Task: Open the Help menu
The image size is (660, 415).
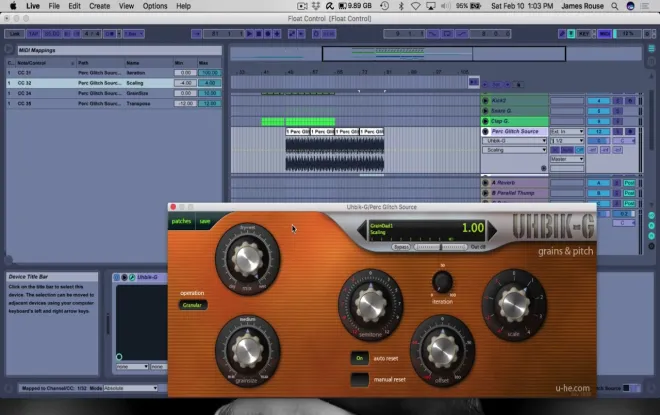Action: [x=183, y=6]
